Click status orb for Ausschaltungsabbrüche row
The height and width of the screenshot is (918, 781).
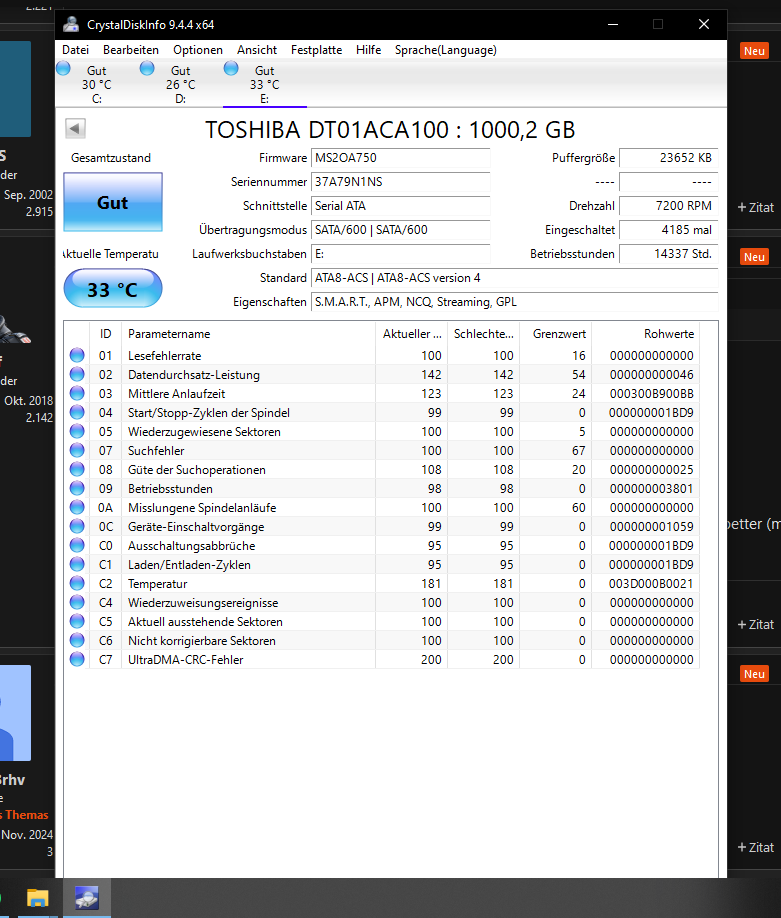pos(77,545)
